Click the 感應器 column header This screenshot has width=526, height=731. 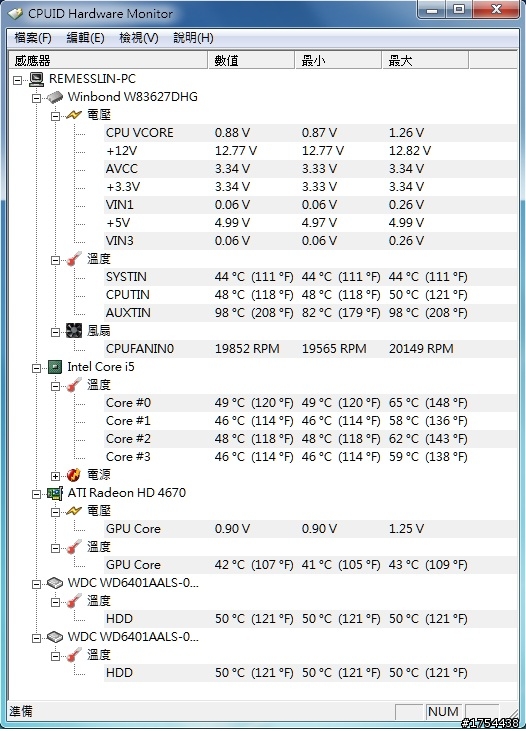pyautogui.click(x=108, y=60)
